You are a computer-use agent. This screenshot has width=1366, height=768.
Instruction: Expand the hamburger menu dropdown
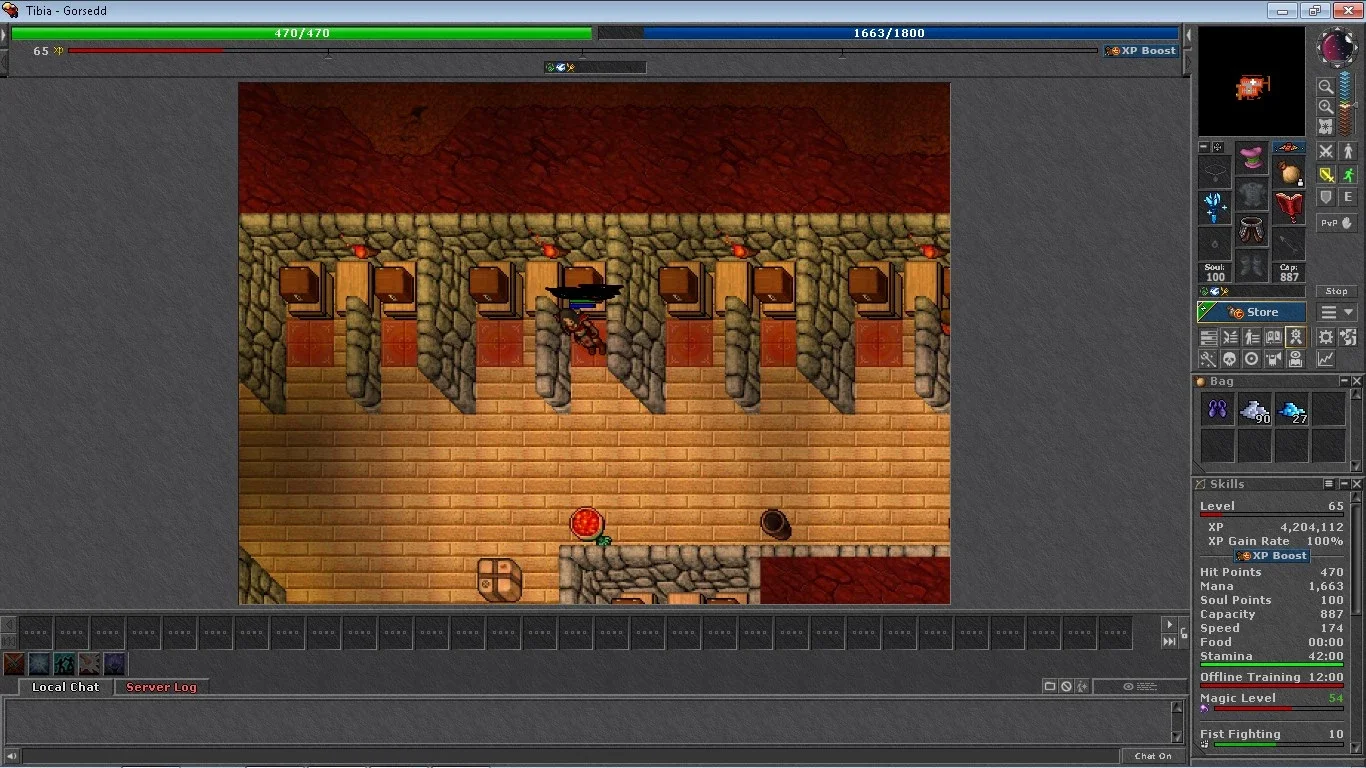pyautogui.click(x=1337, y=312)
